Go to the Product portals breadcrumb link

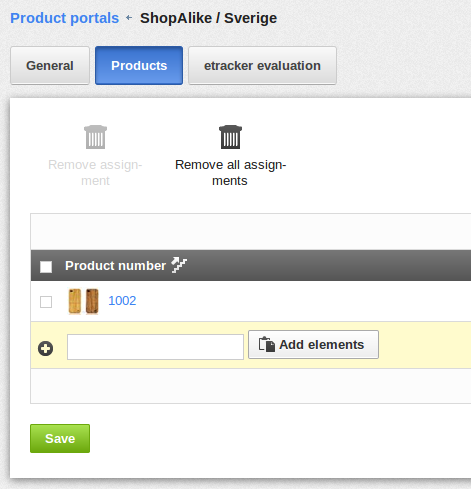tap(65, 18)
